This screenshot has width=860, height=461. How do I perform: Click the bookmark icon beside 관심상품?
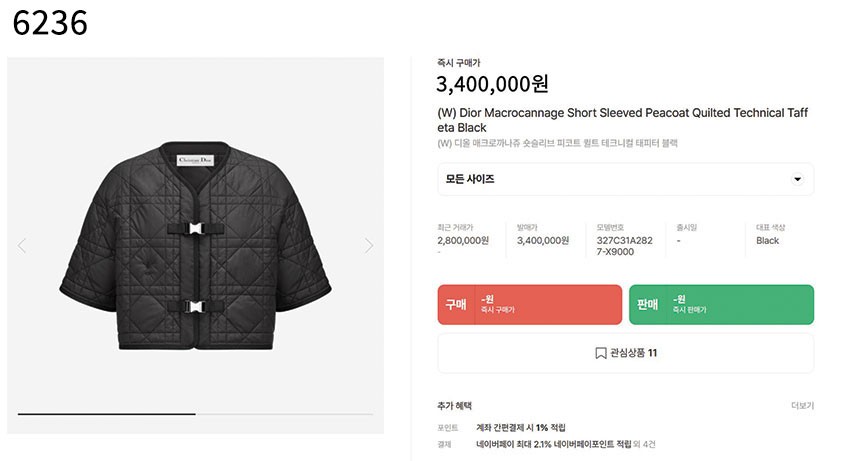pos(600,353)
